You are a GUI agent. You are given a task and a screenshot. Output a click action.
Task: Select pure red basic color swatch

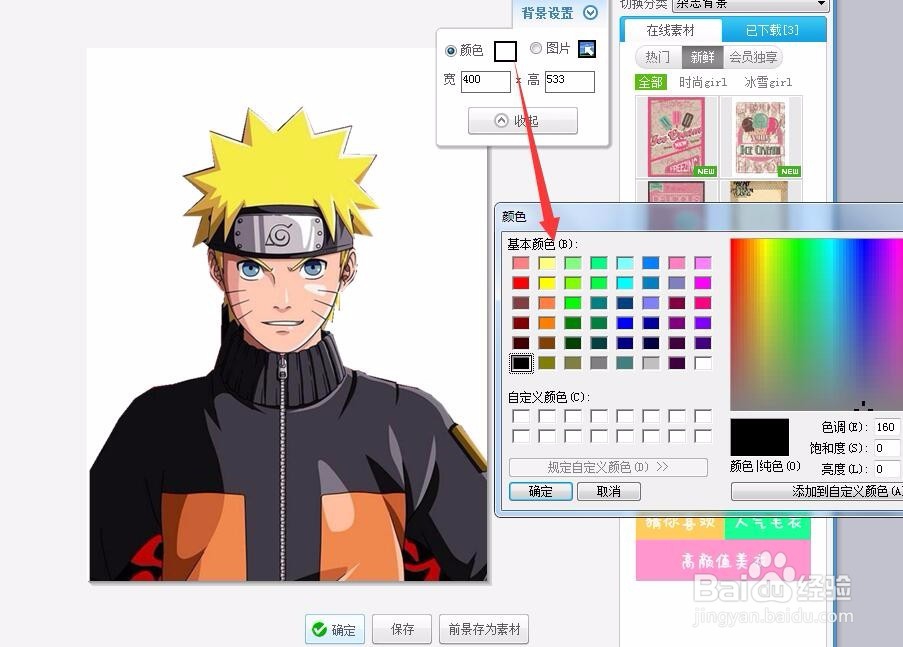click(x=521, y=283)
